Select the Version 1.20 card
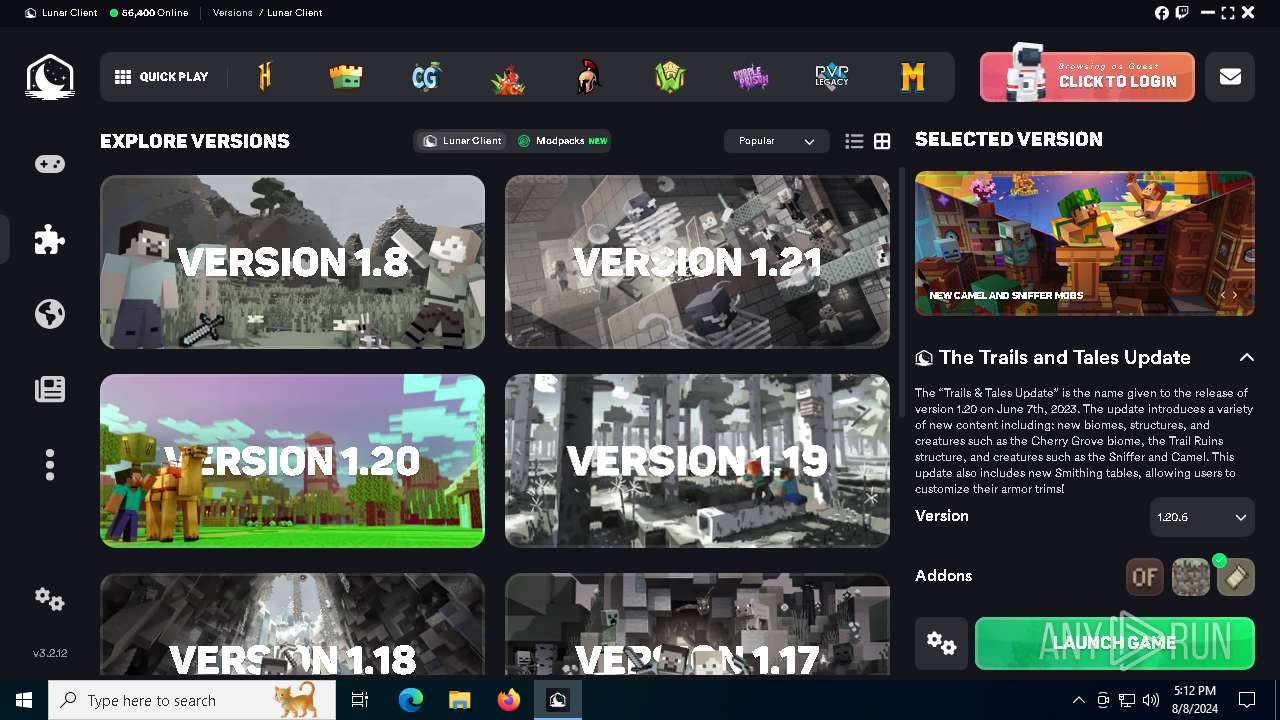 292,461
